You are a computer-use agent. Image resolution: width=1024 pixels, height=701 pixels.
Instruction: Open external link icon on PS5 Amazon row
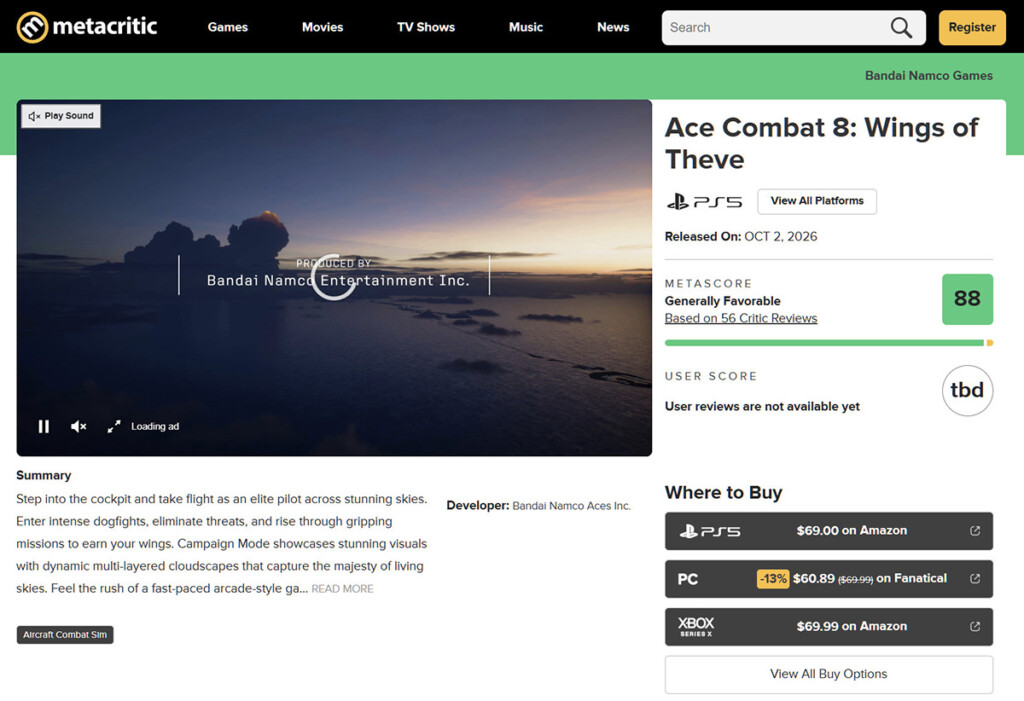pyautogui.click(x=975, y=530)
